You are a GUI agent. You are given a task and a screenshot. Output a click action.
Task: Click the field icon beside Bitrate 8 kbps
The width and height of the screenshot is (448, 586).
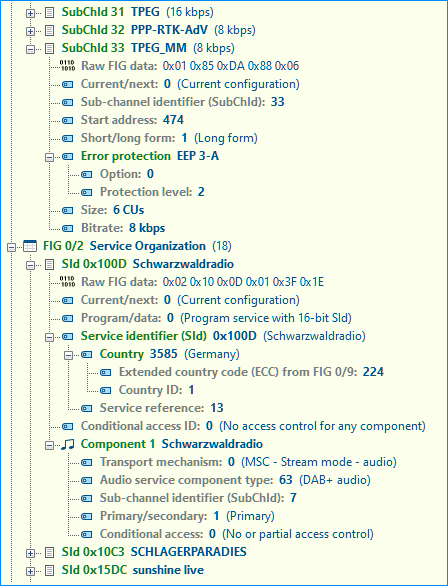(68, 228)
